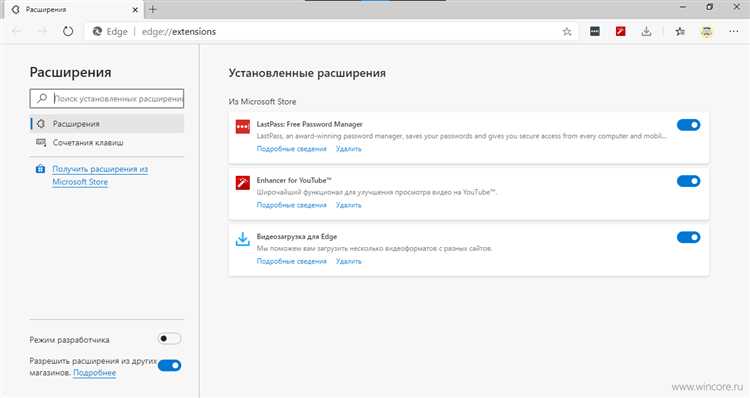
Task: Reload the page with refresh icon
Action: pos(68,32)
